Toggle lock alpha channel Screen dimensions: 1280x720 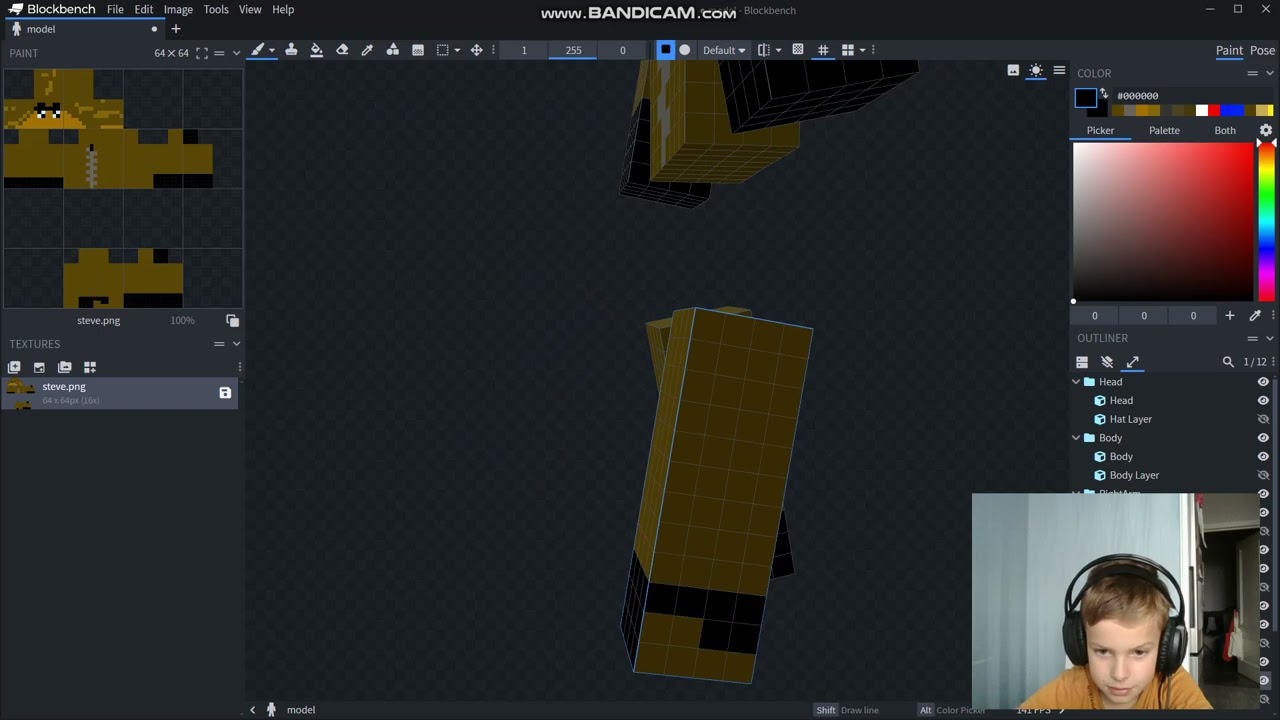pyautogui.click(x=797, y=50)
